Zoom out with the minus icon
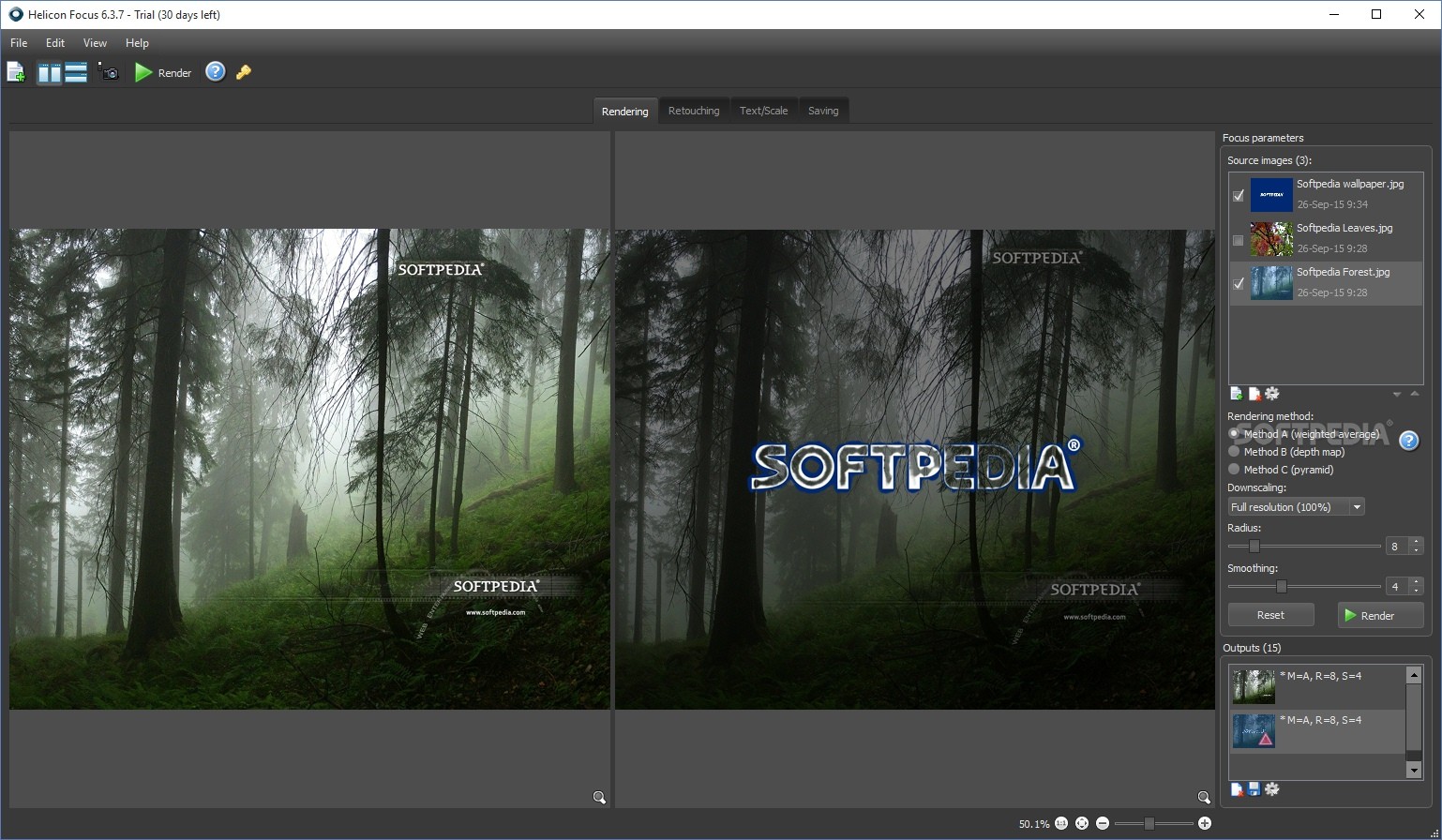The image size is (1442, 840). pyautogui.click(x=1103, y=823)
